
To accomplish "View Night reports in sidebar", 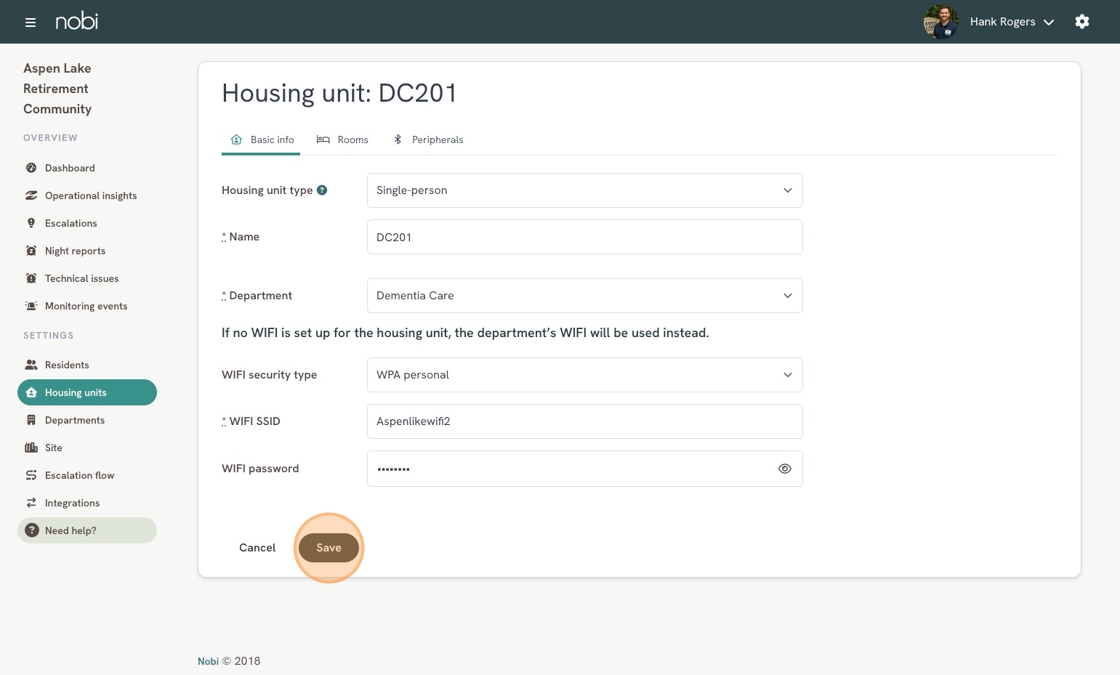I will pyautogui.click(x=74, y=251).
